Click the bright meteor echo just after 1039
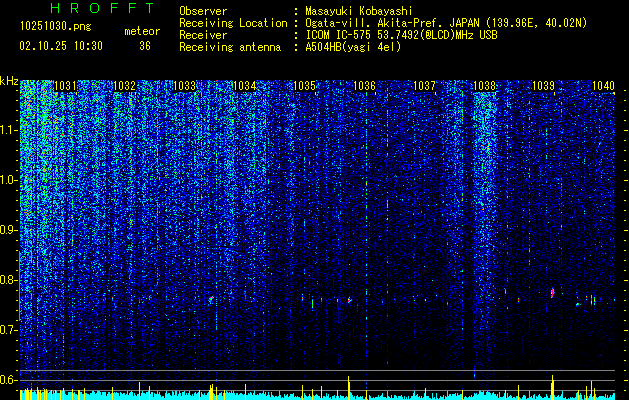 [552, 292]
